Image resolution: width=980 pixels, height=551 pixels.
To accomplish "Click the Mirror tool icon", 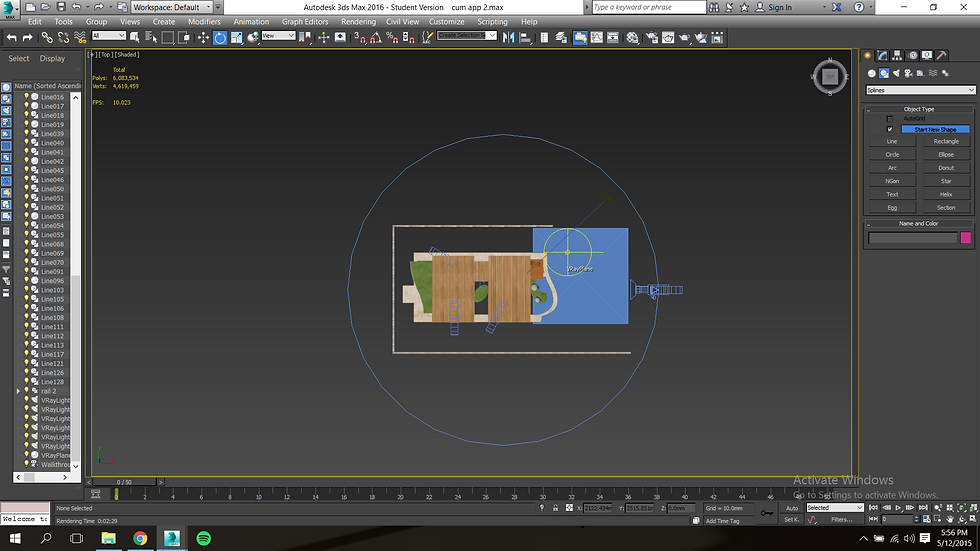I will pyautogui.click(x=509, y=37).
